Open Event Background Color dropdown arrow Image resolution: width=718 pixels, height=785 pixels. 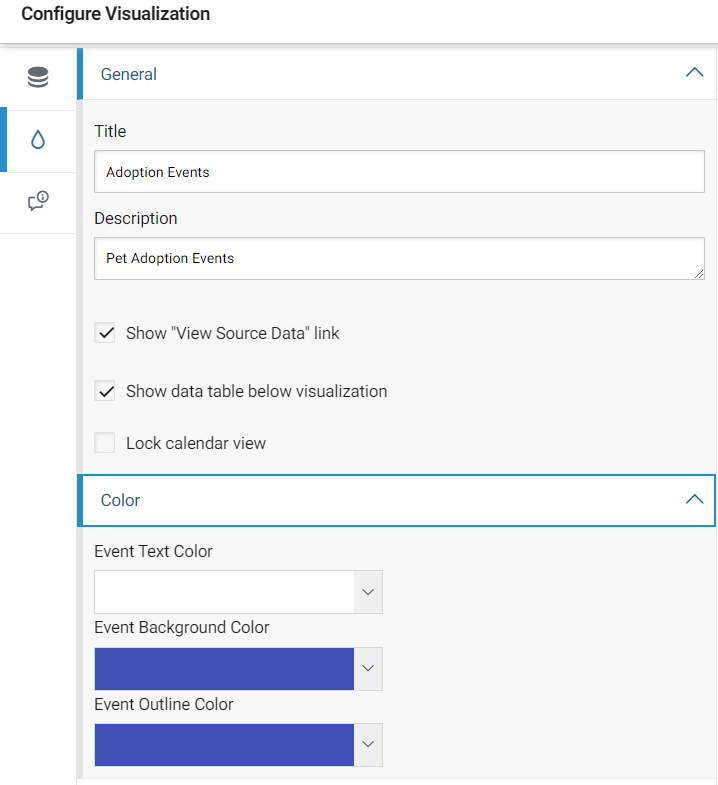click(368, 668)
